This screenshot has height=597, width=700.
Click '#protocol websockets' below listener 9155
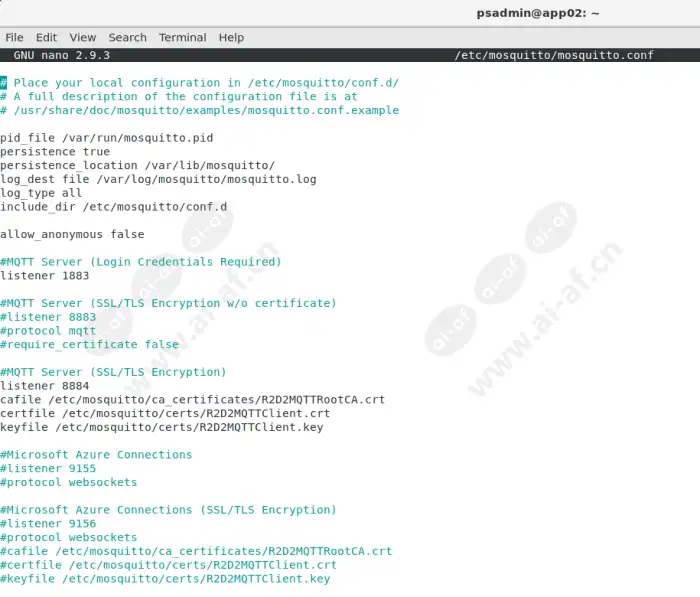pos(69,483)
